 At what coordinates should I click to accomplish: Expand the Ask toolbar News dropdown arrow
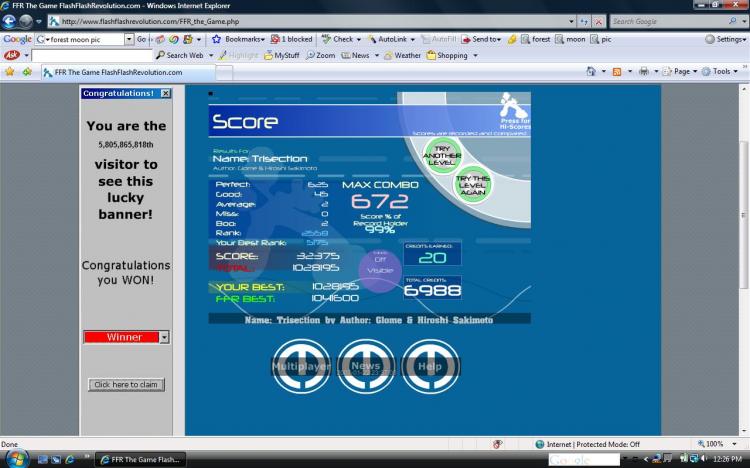click(x=376, y=56)
